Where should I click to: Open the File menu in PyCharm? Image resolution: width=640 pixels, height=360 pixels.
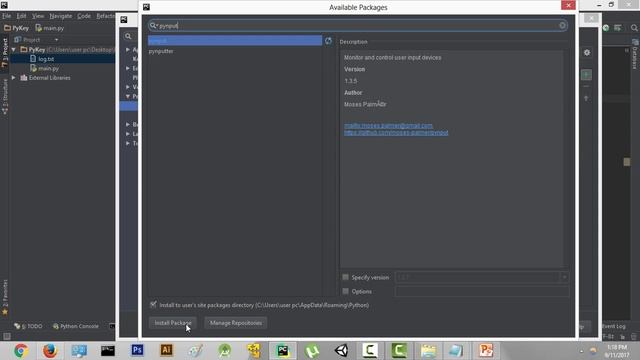click(7, 16)
